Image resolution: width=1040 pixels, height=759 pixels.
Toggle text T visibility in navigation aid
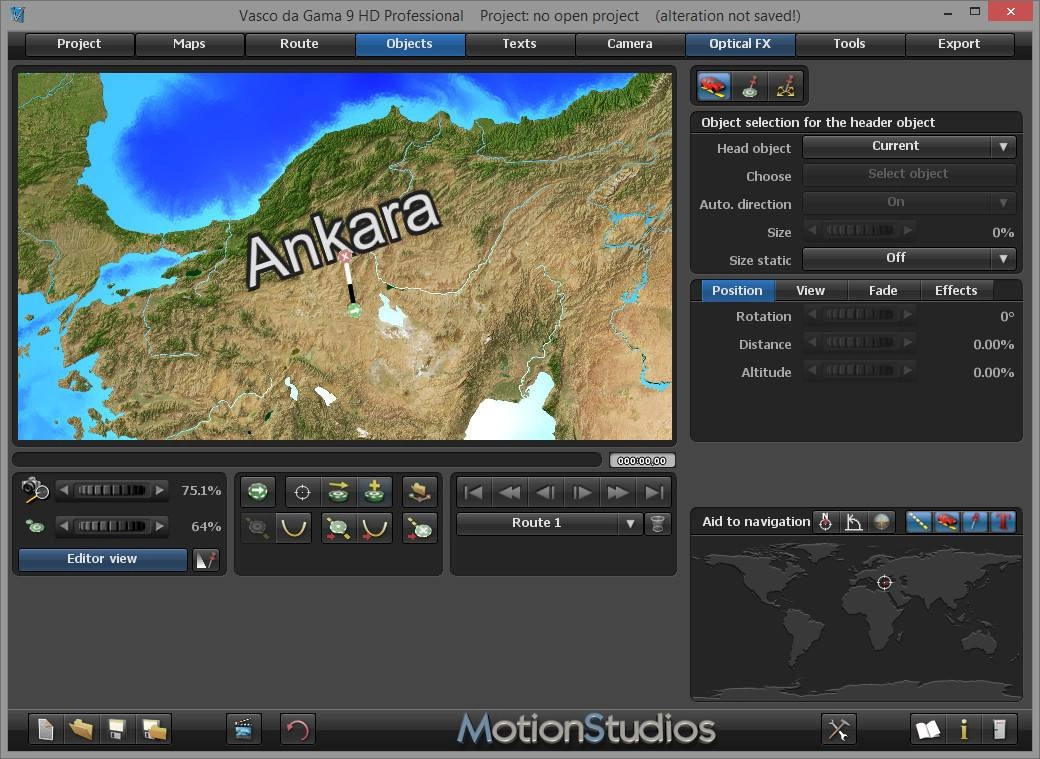click(x=1002, y=522)
